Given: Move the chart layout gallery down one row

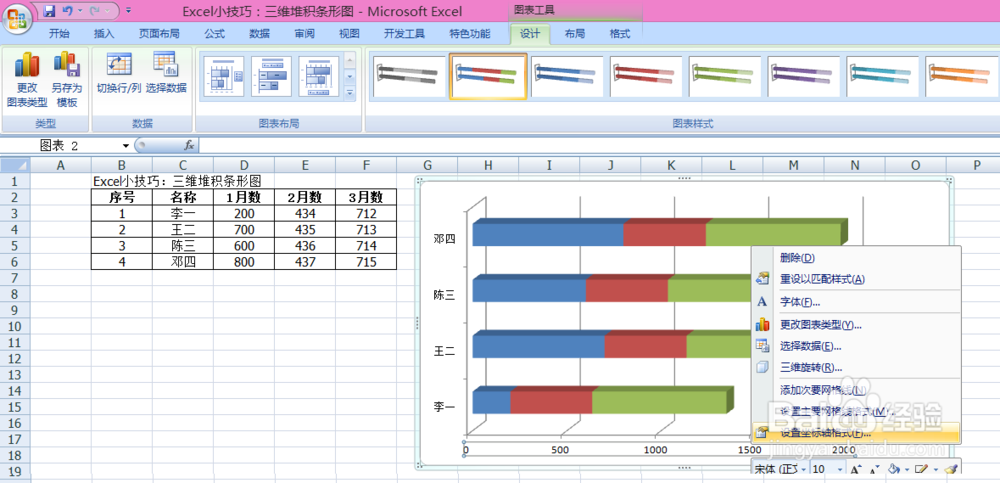Looking at the screenshot, I should point(349,76).
